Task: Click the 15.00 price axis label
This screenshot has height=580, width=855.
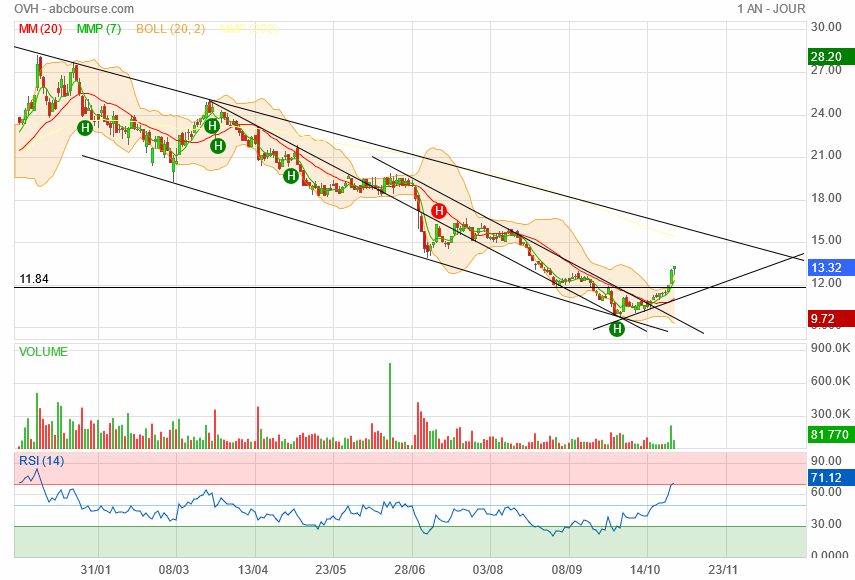Action: (826, 240)
